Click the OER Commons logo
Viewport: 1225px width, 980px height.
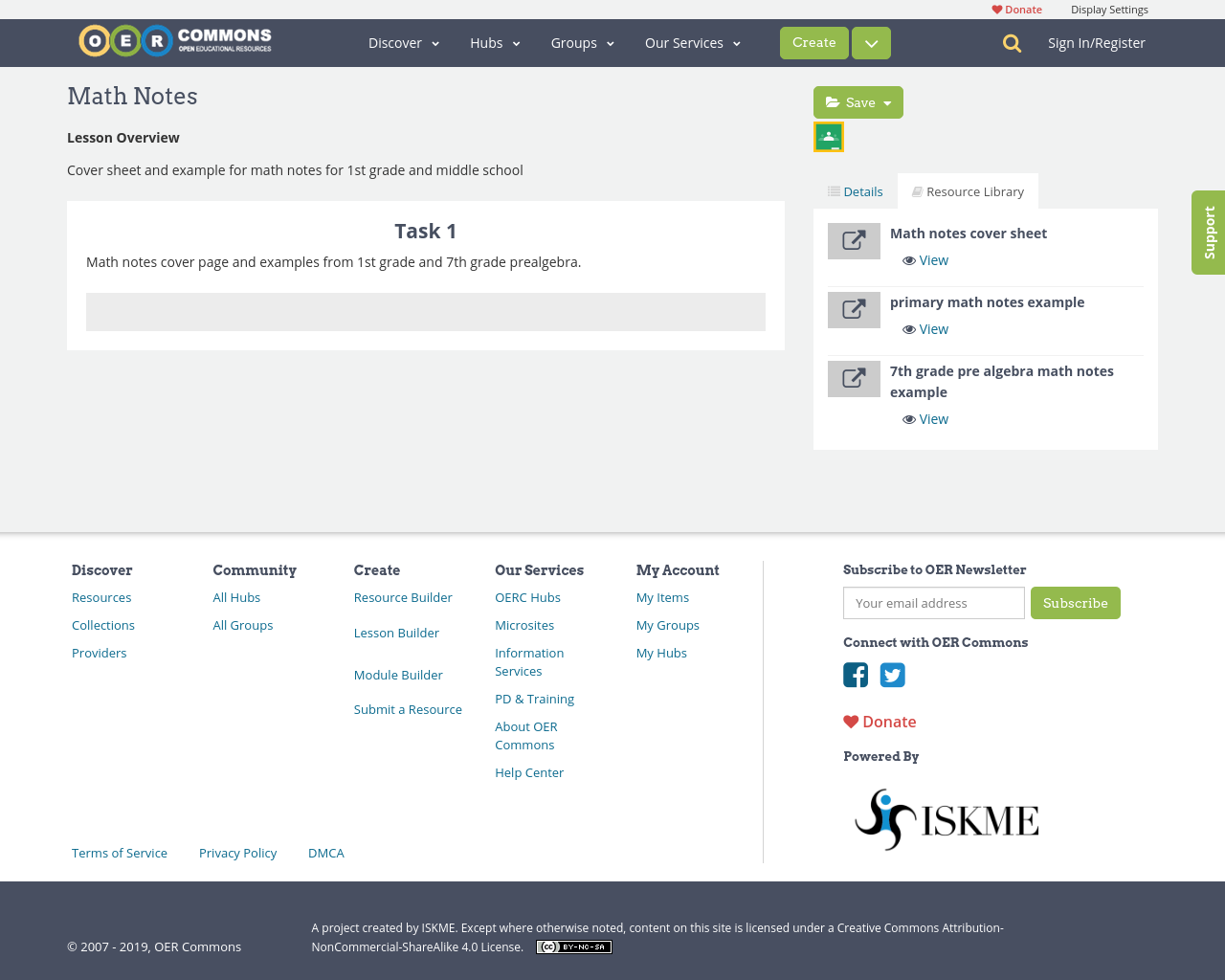174,39
